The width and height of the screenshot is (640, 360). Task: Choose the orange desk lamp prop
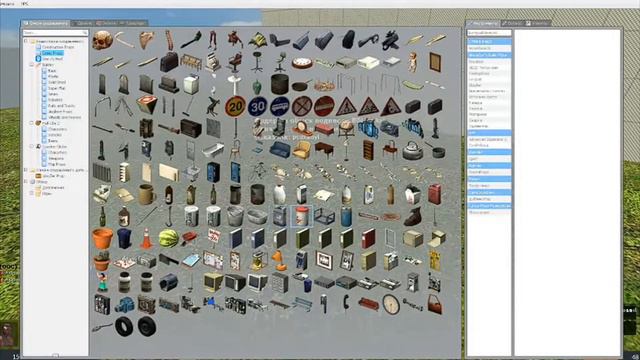pyautogui.click(x=280, y=260)
